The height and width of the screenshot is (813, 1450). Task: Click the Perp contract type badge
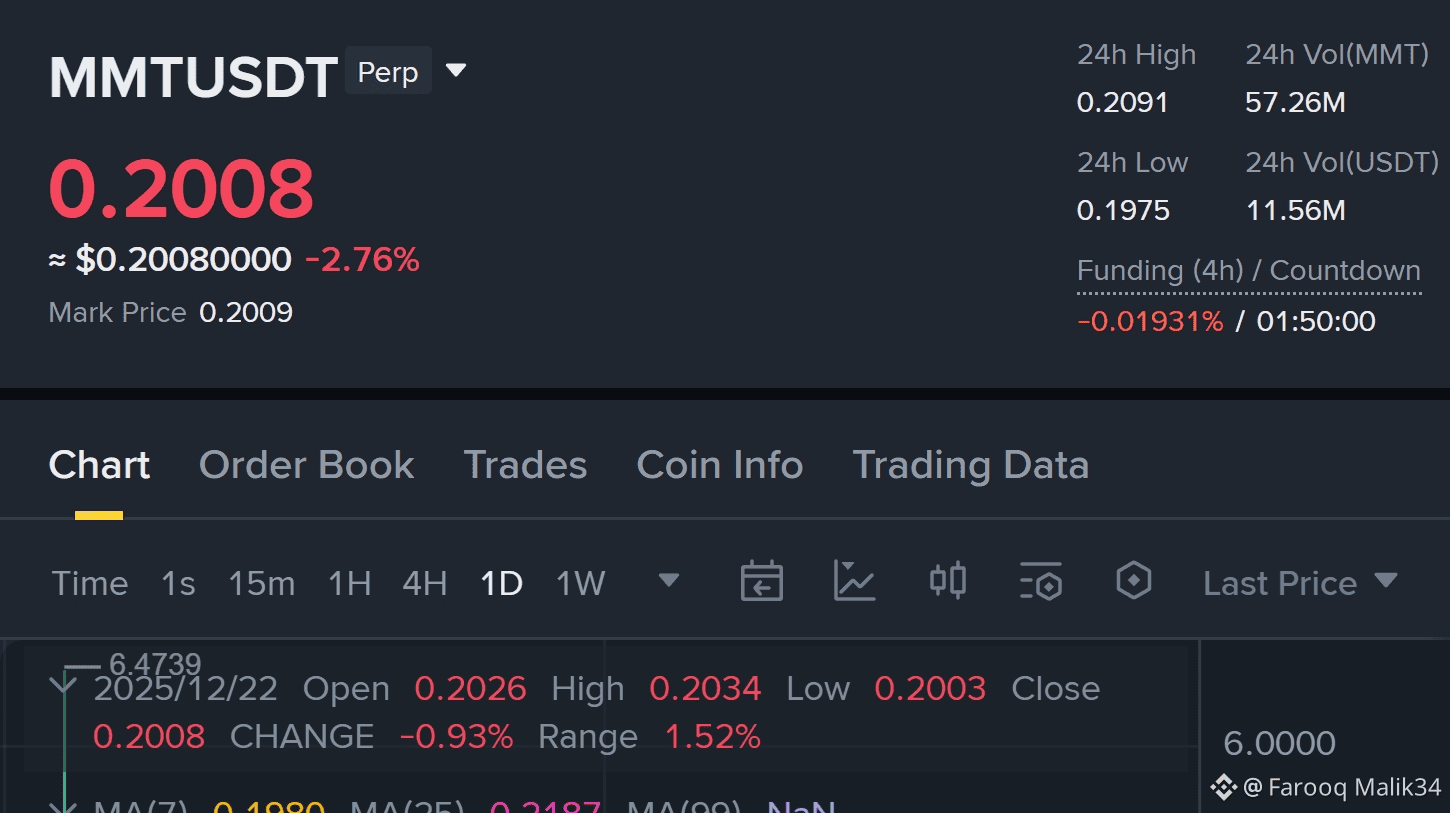pyautogui.click(x=388, y=72)
